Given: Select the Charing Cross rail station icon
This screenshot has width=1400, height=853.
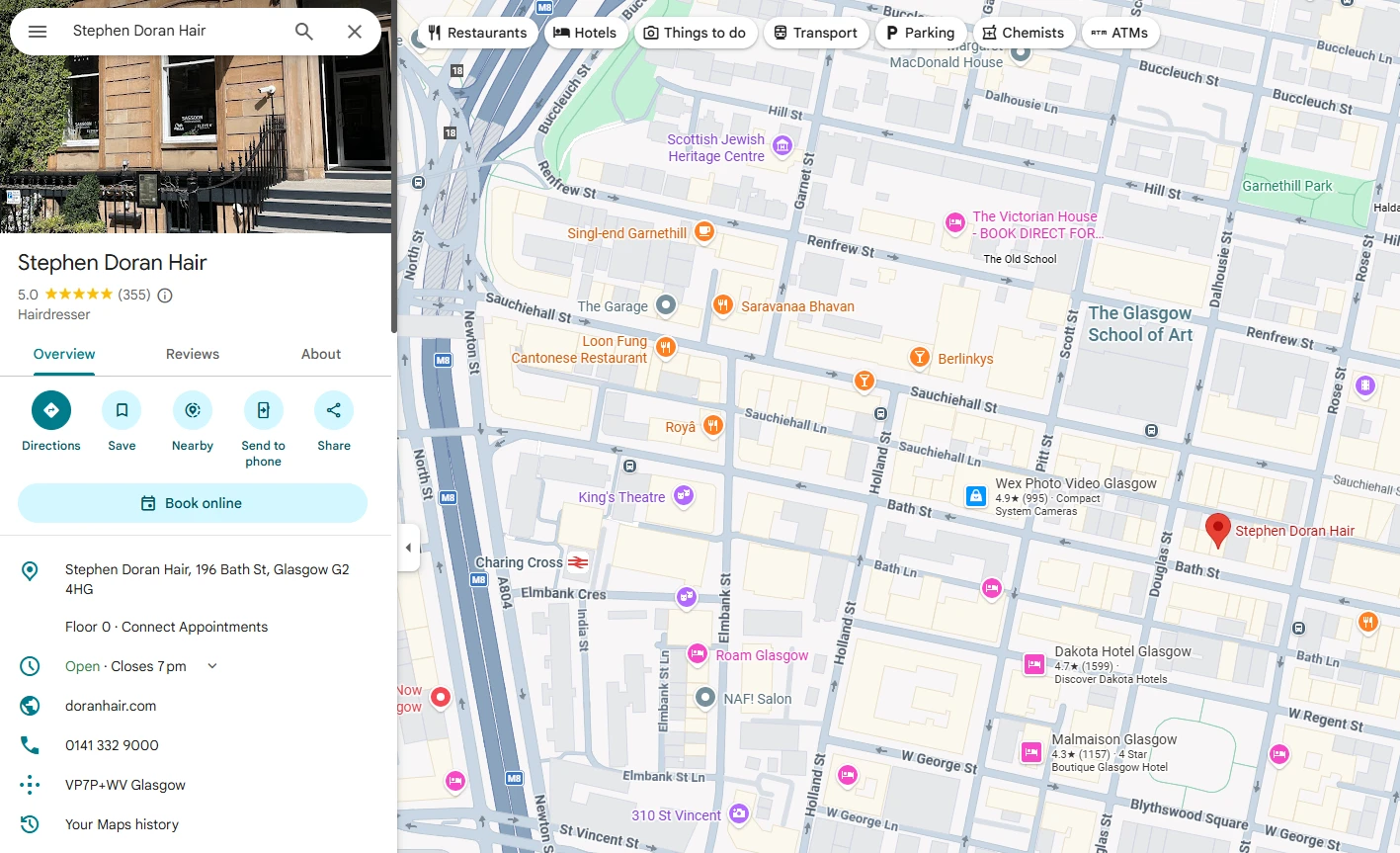Looking at the screenshot, I should pos(579,562).
